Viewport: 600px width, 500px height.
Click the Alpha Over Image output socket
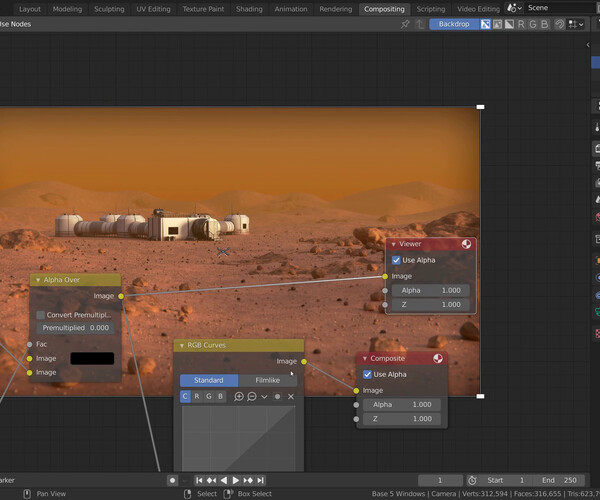pos(121,296)
